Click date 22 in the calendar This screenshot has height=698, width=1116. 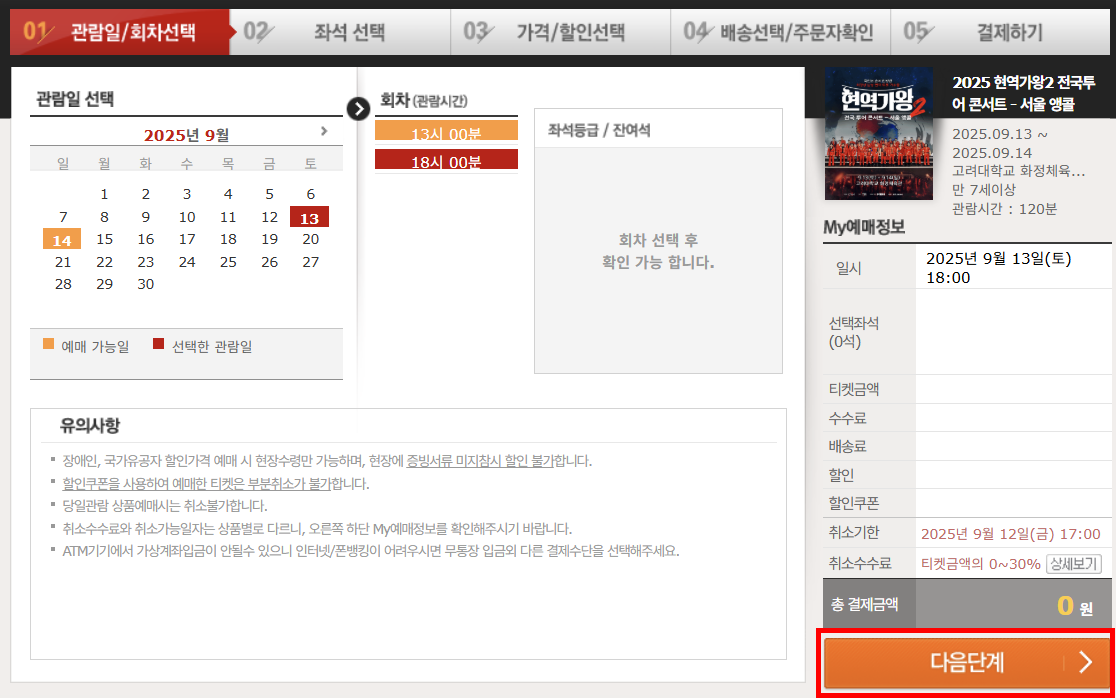click(x=105, y=262)
